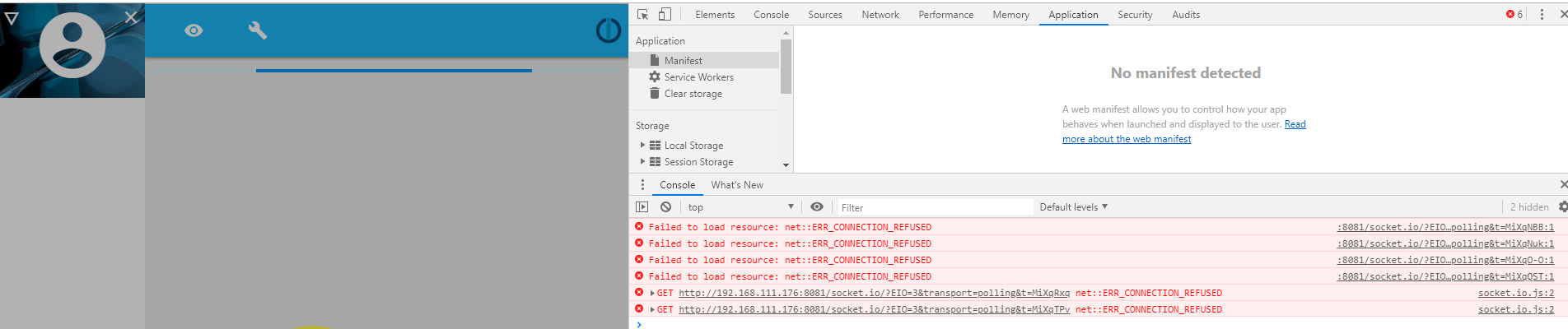
Task: Open the top JavaScript context dropdown
Action: (741, 207)
